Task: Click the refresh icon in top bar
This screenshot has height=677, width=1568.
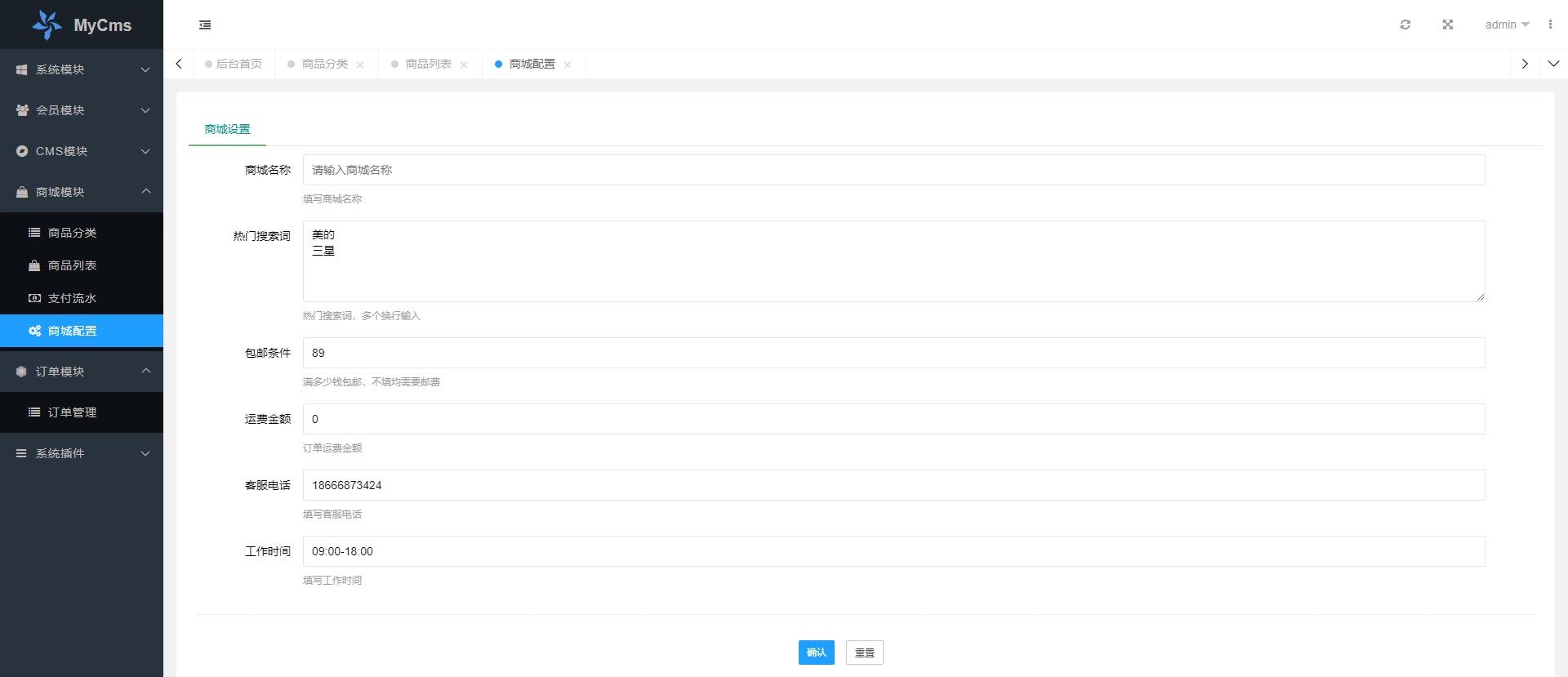Action: (x=1405, y=24)
